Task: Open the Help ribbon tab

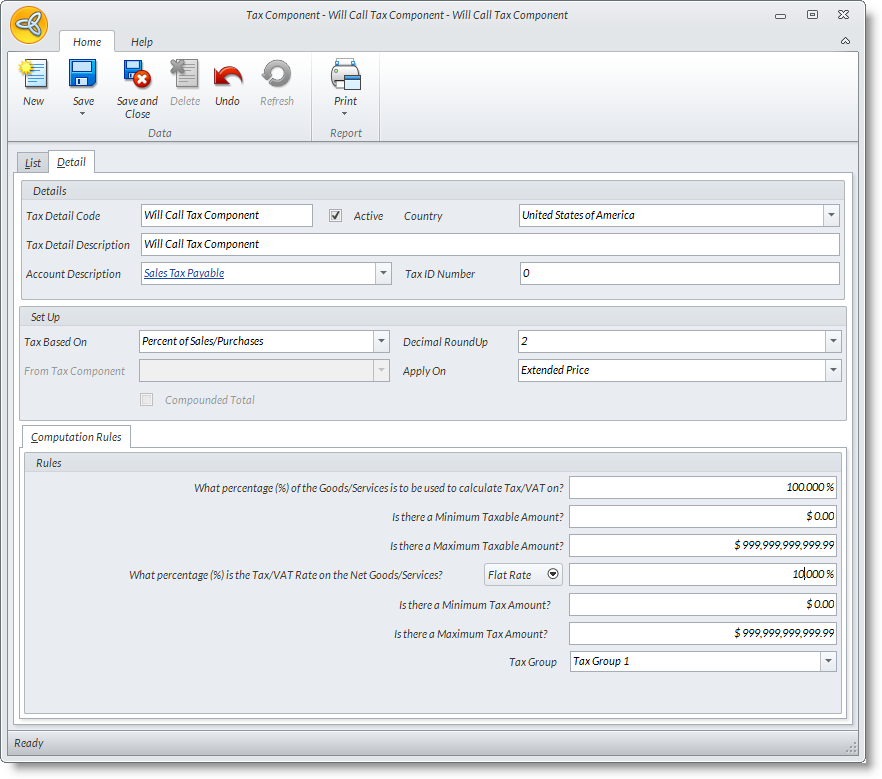Action: coord(142,42)
